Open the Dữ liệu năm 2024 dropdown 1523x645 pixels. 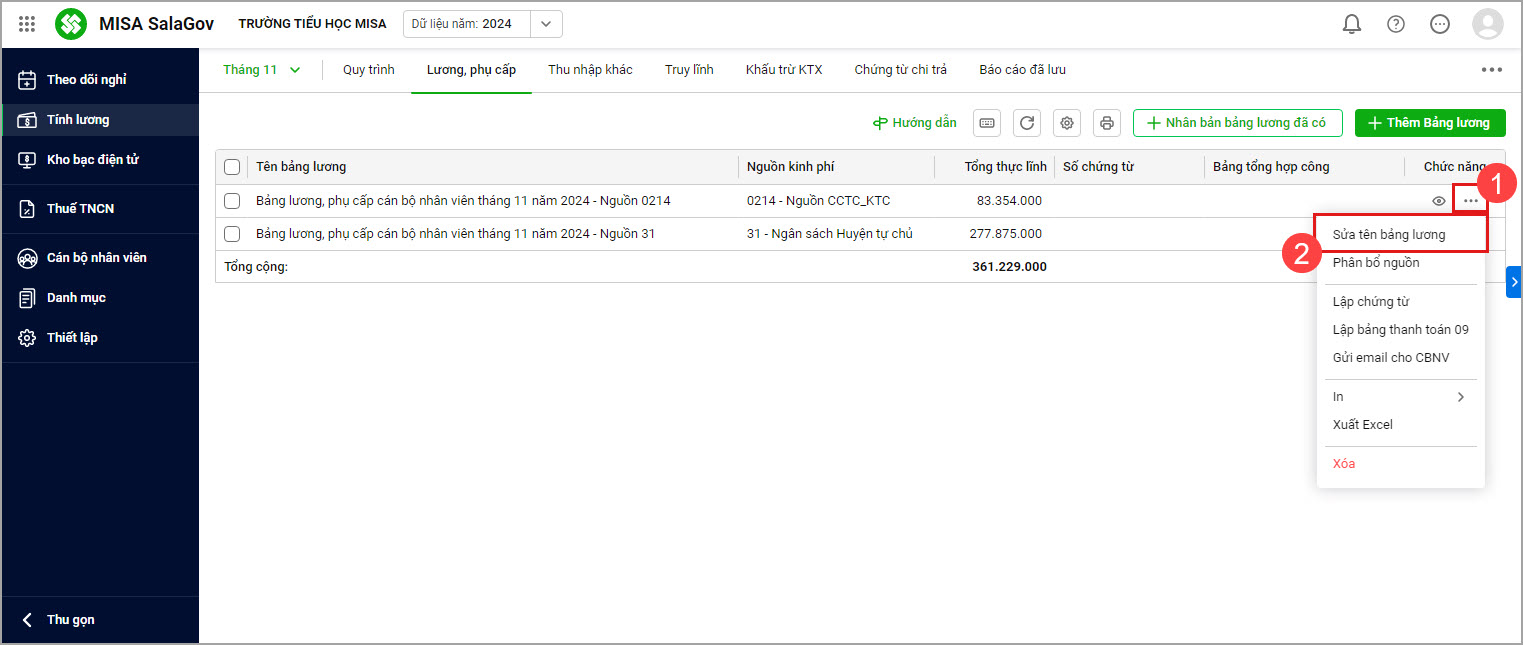tap(545, 24)
